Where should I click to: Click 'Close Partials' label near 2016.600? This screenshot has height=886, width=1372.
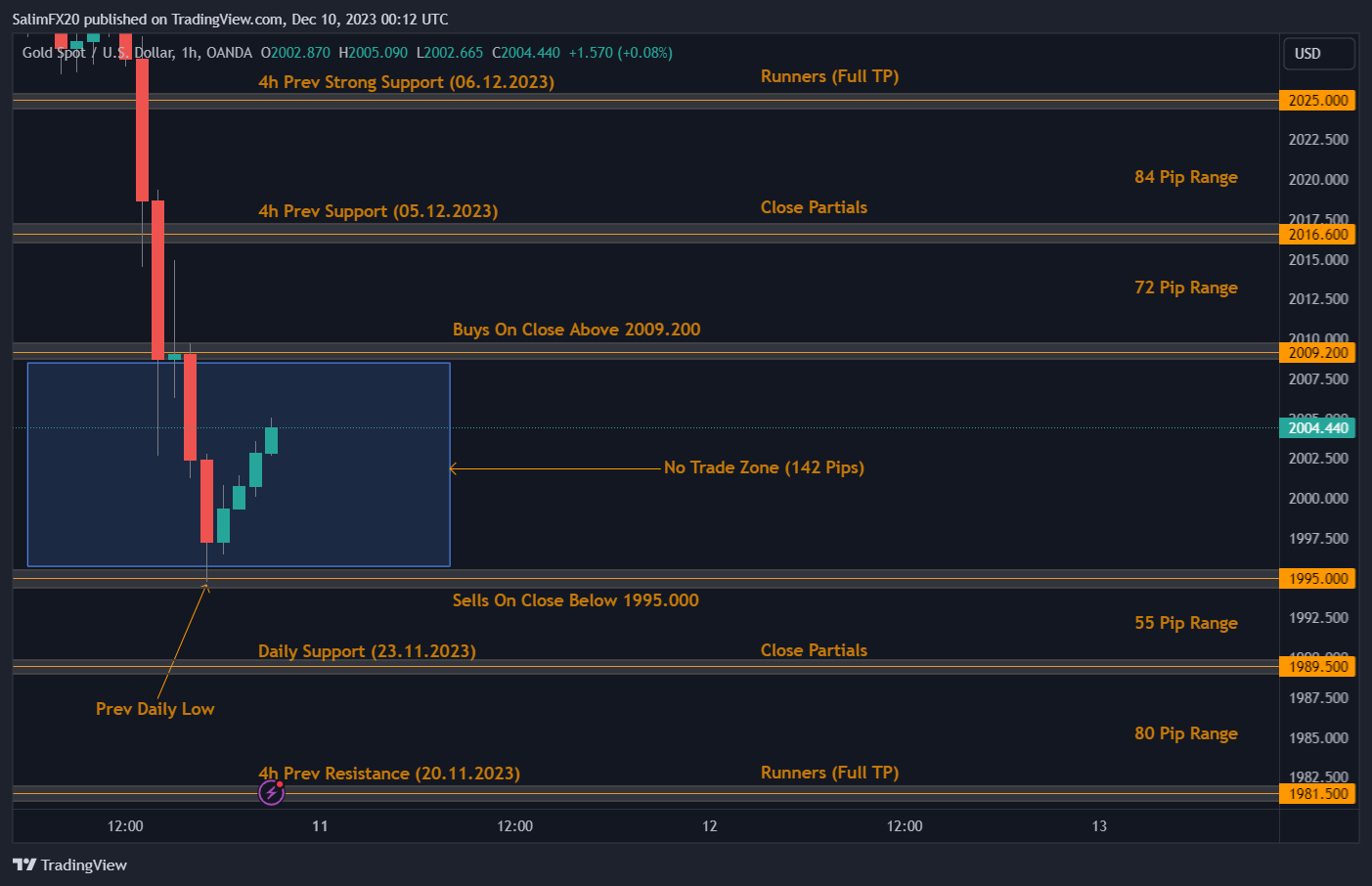(x=814, y=207)
